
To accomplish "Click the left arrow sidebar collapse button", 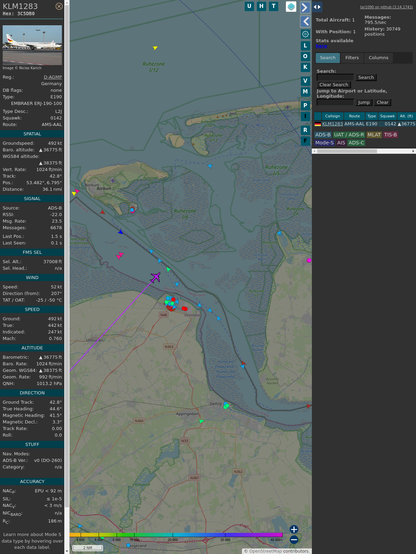I will (x=305, y=21).
